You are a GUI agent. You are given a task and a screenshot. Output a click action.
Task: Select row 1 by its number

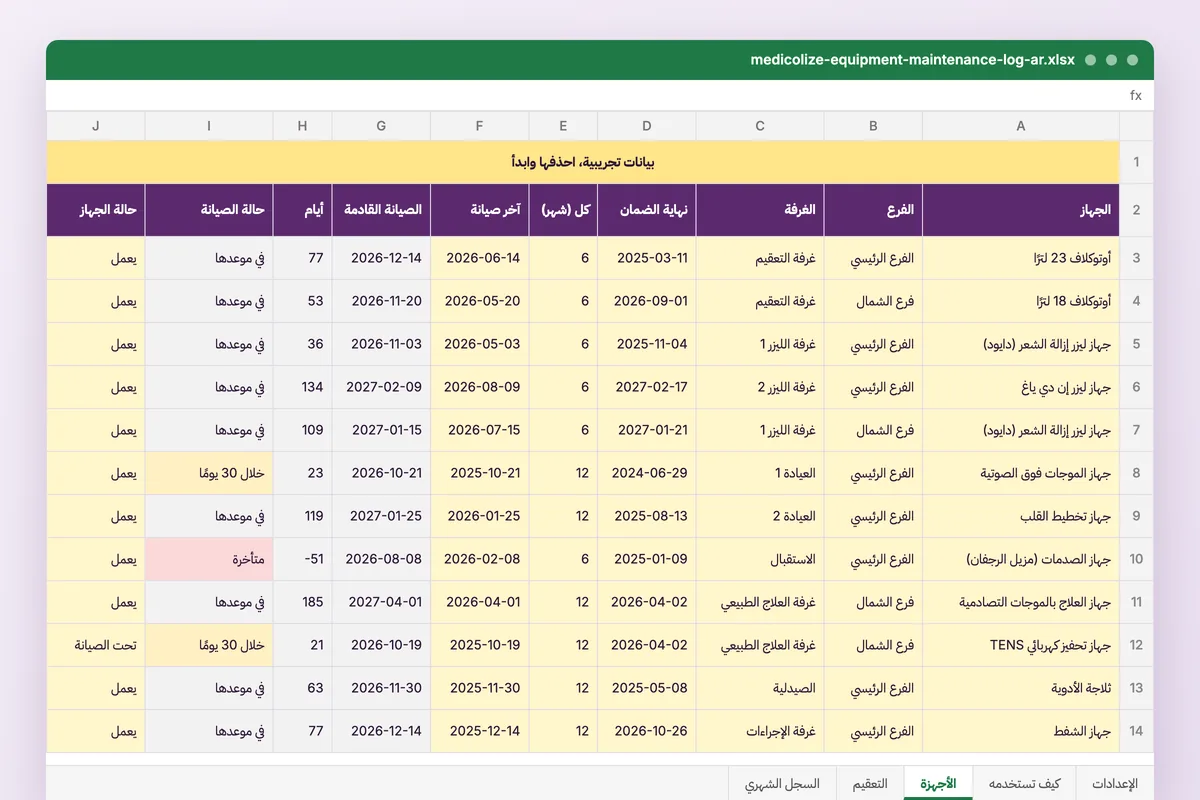point(1136,162)
